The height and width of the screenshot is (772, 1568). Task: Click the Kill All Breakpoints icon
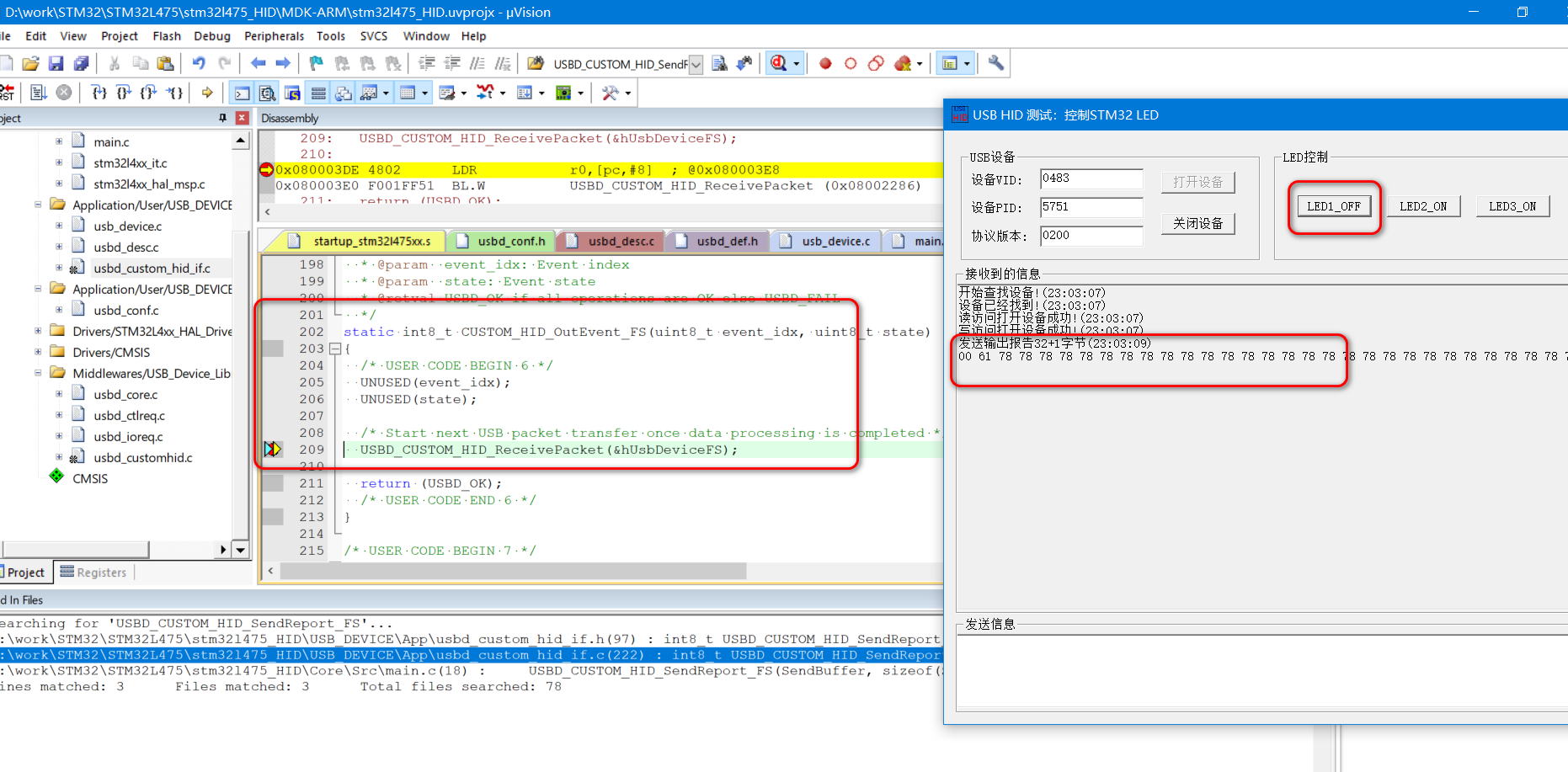click(x=901, y=62)
